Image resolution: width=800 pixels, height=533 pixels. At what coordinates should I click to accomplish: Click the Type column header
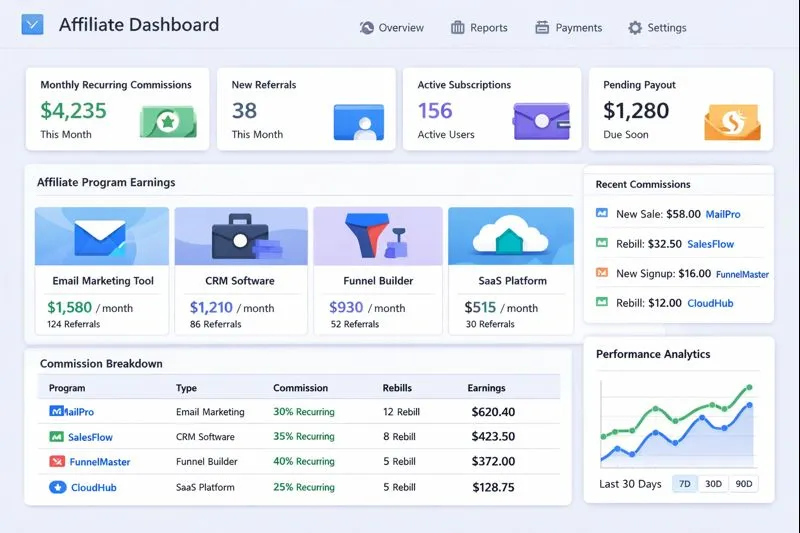point(186,388)
